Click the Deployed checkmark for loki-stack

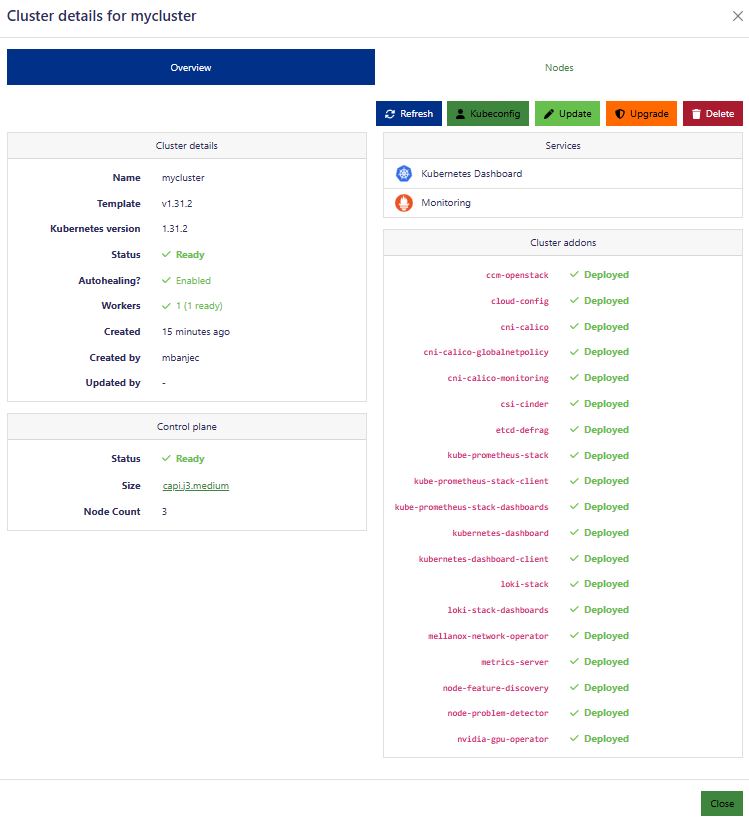(574, 584)
